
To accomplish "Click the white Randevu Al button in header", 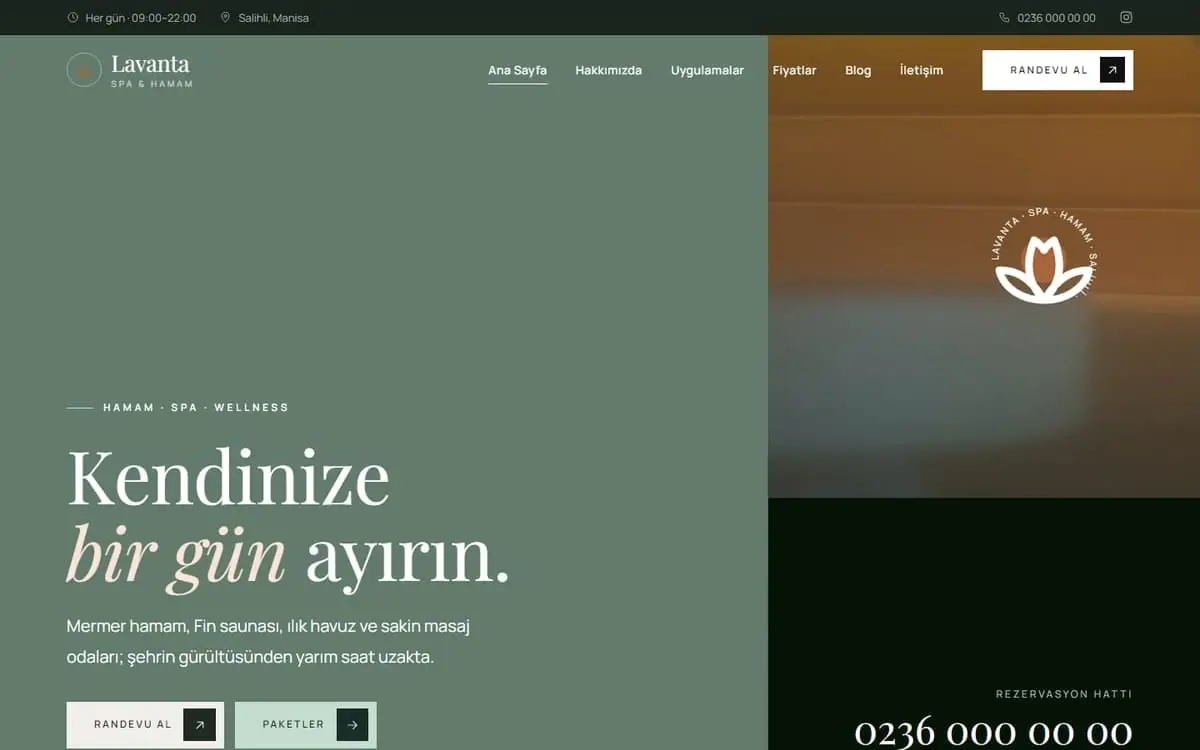I will click(x=1058, y=70).
